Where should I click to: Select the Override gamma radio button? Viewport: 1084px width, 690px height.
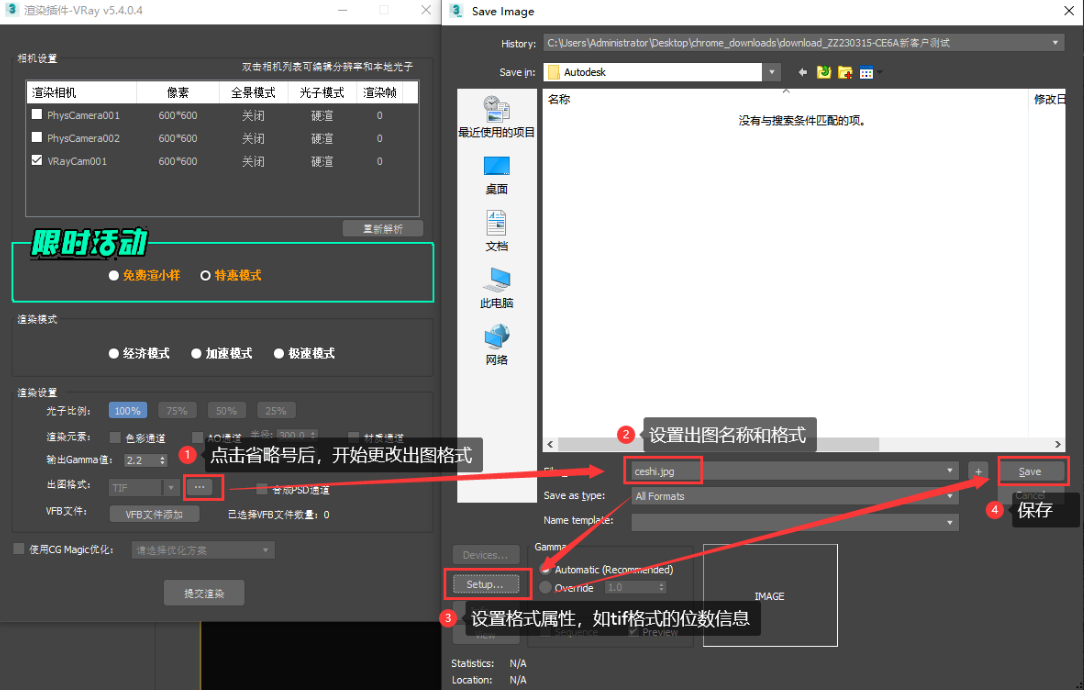pos(545,587)
